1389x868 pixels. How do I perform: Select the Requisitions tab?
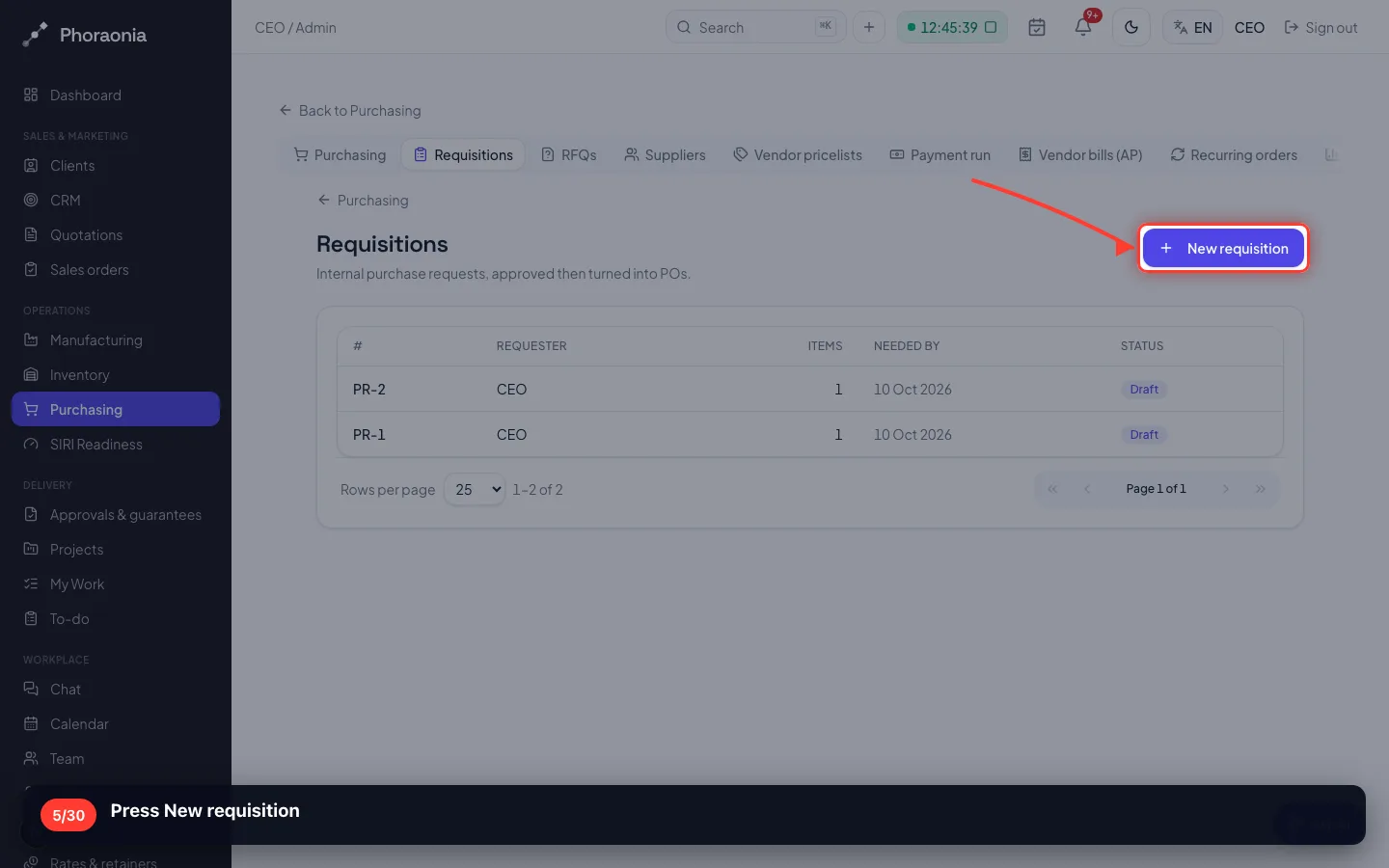coord(464,154)
